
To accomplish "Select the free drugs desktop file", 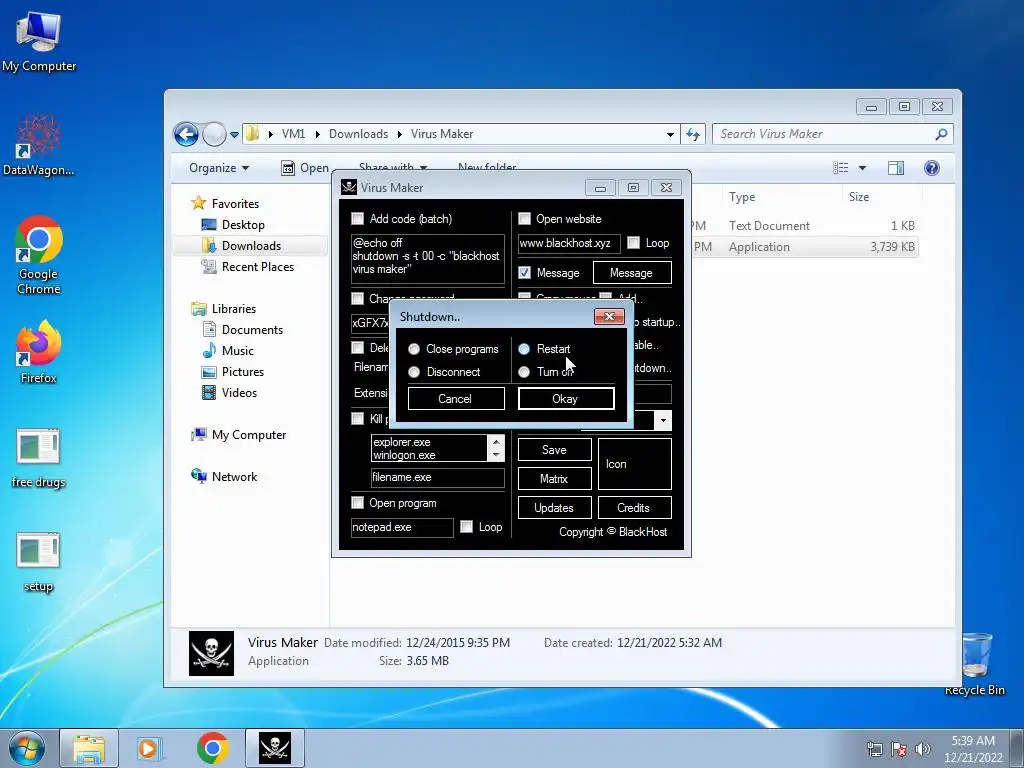I will click(x=39, y=458).
